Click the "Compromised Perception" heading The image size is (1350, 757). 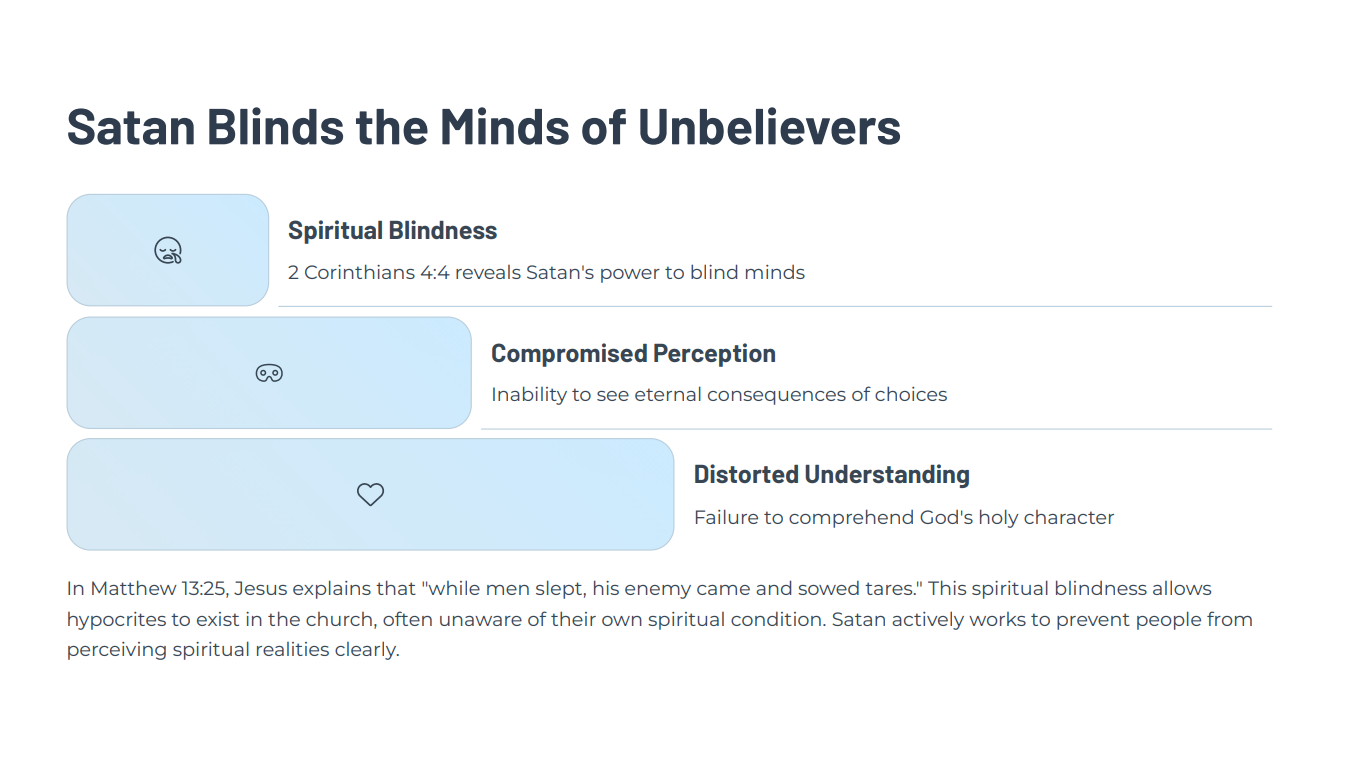[633, 354]
